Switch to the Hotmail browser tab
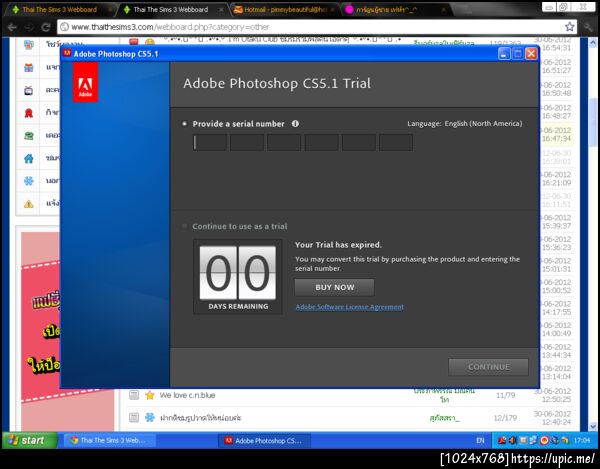Viewport: 600px width, 469px height. [285, 10]
